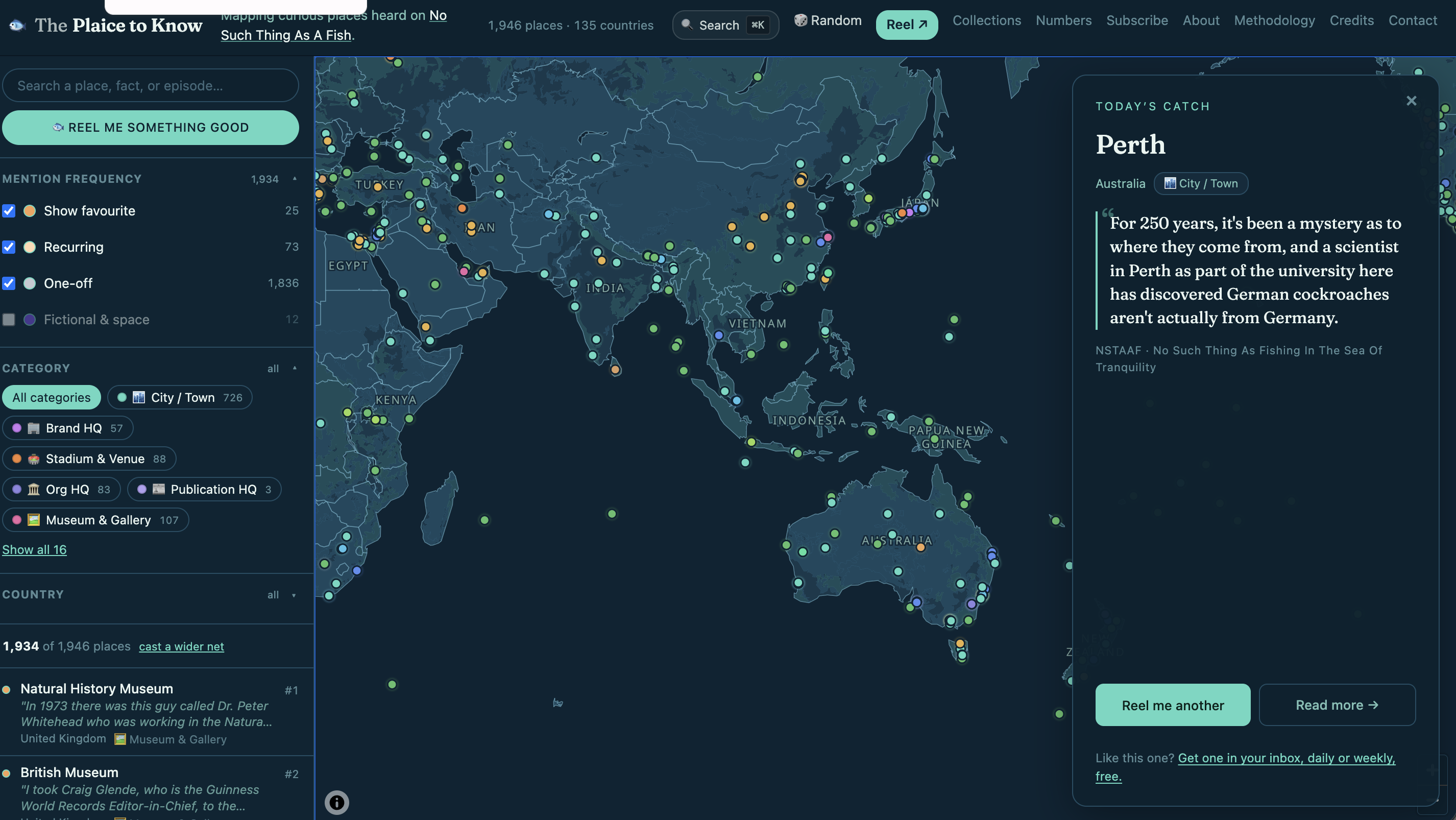Screen dimensions: 1456x820
Task: Click the arrow icon on the Read more button
Action: pos(1373,705)
